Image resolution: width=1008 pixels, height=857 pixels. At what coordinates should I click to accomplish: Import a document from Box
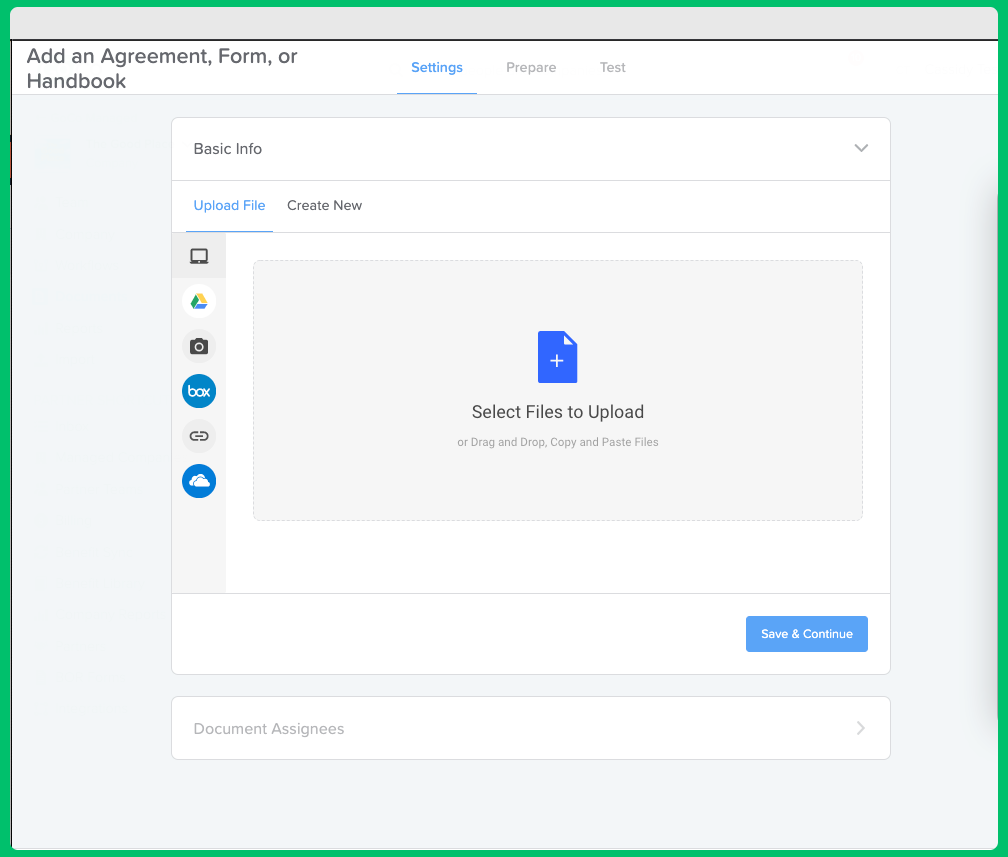tap(199, 391)
